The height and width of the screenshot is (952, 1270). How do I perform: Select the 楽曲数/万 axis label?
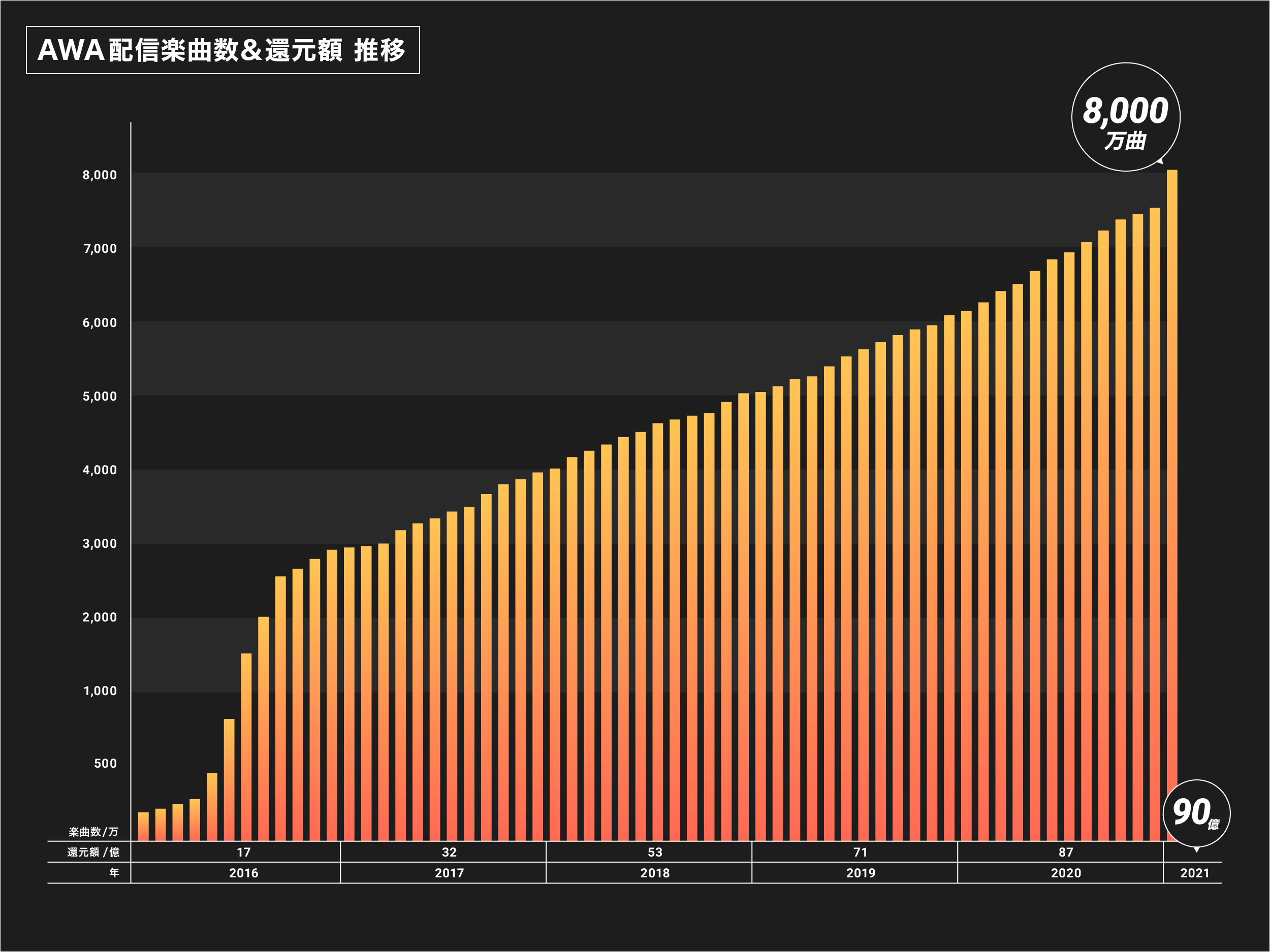pyautogui.click(x=93, y=832)
